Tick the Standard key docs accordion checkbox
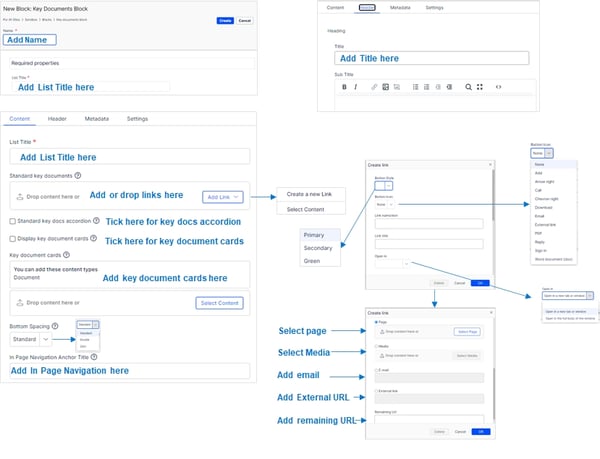Image resolution: width=600 pixels, height=459 pixels. 13,221
